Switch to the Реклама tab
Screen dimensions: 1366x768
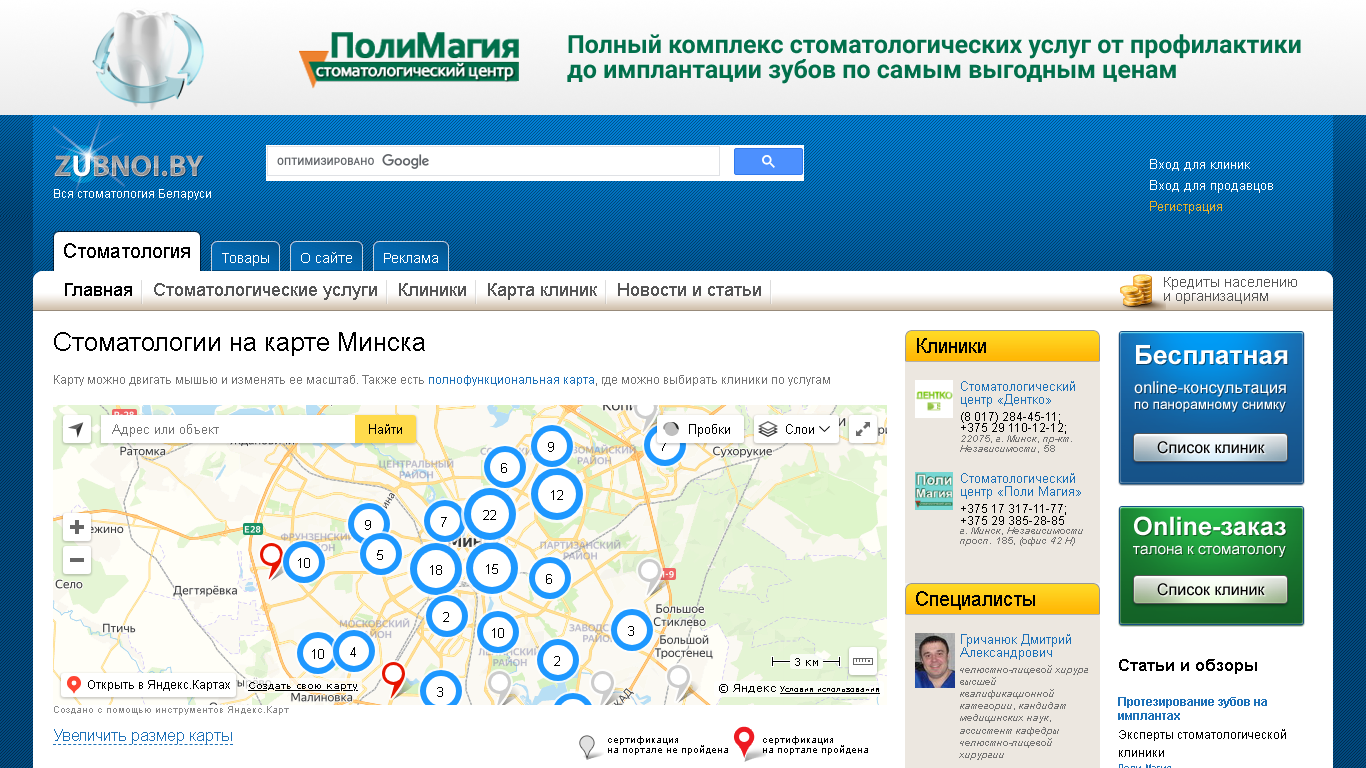[411, 257]
